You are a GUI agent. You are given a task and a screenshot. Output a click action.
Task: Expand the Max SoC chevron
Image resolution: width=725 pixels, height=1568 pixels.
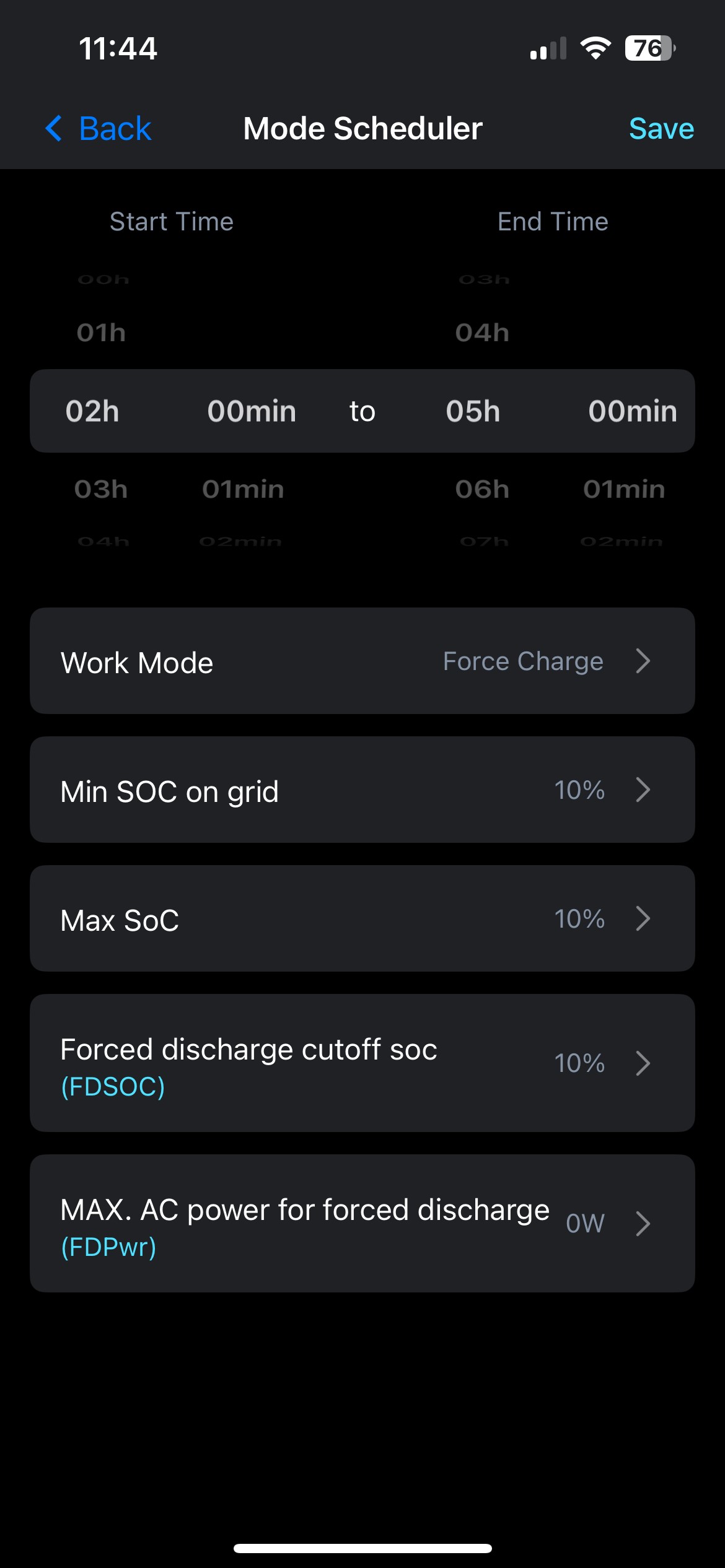(643, 918)
